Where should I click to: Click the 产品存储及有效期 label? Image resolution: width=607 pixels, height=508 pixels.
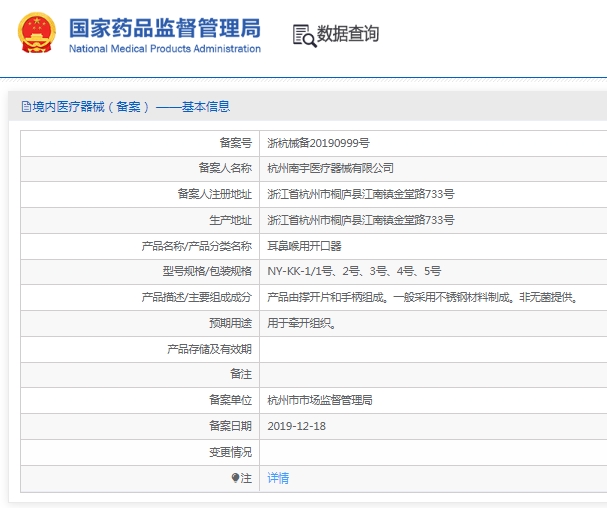(209, 349)
